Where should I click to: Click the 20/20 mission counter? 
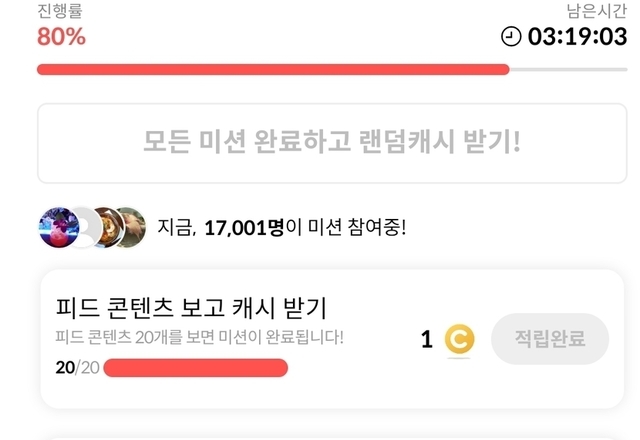[75, 368]
